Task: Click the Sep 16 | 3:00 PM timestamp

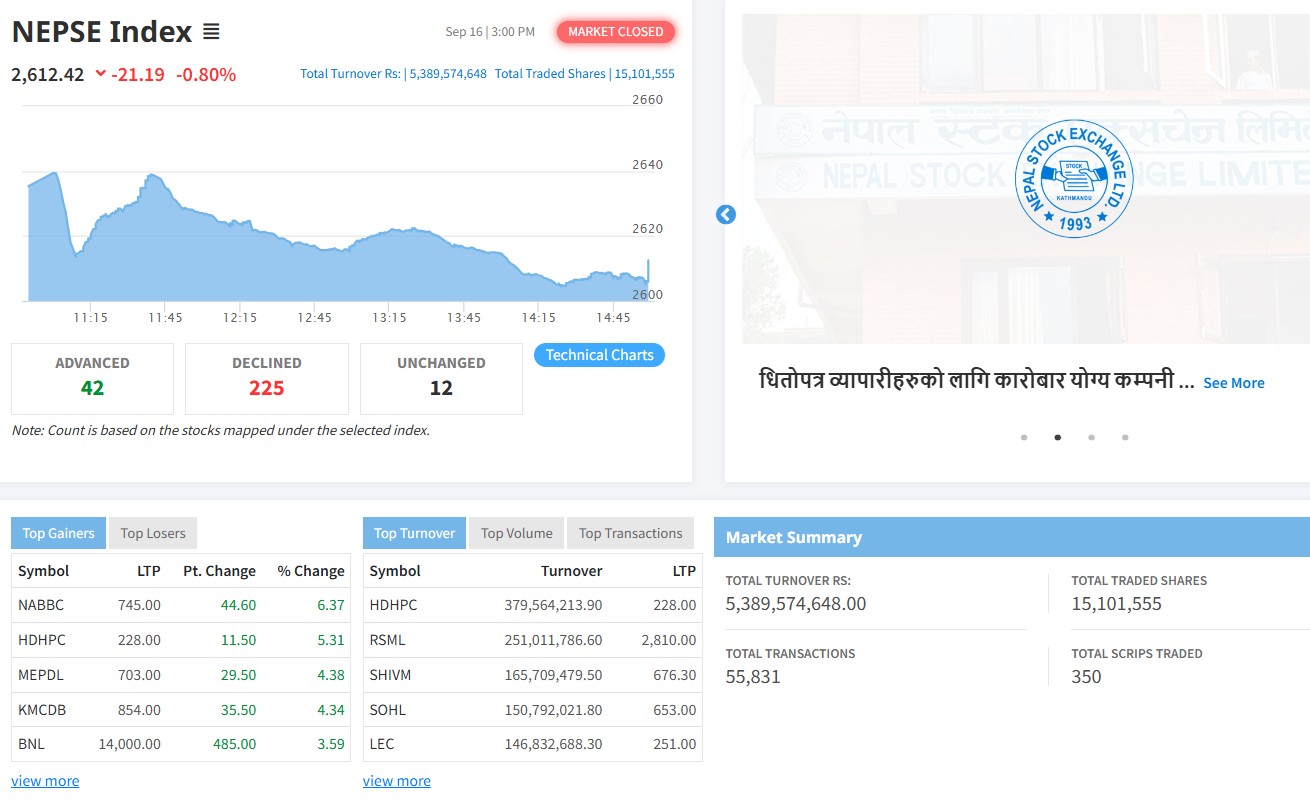Action: click(x=490, y=32)
